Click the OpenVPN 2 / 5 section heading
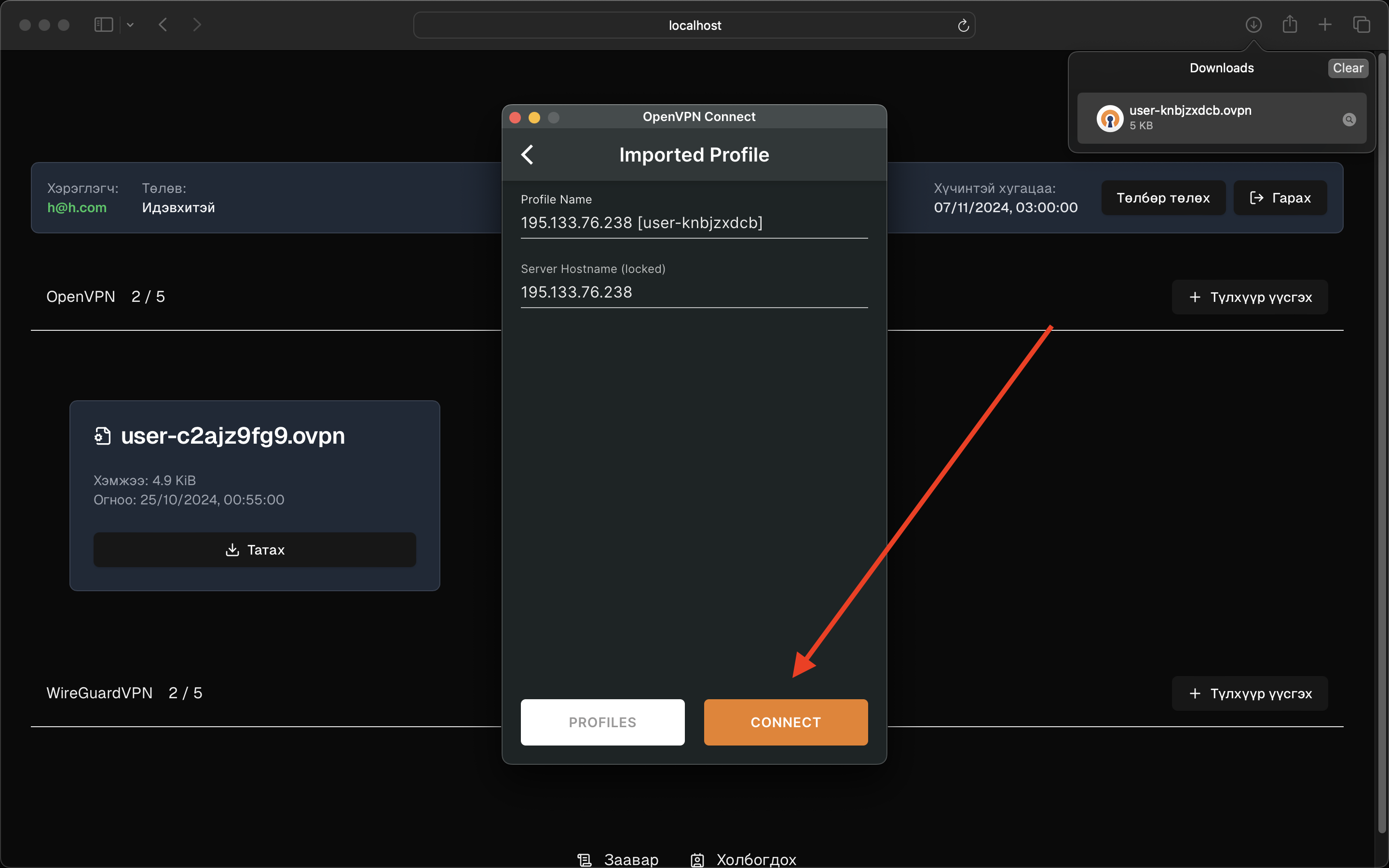The height and width of the screenshot is (868, 1389). 106,297
